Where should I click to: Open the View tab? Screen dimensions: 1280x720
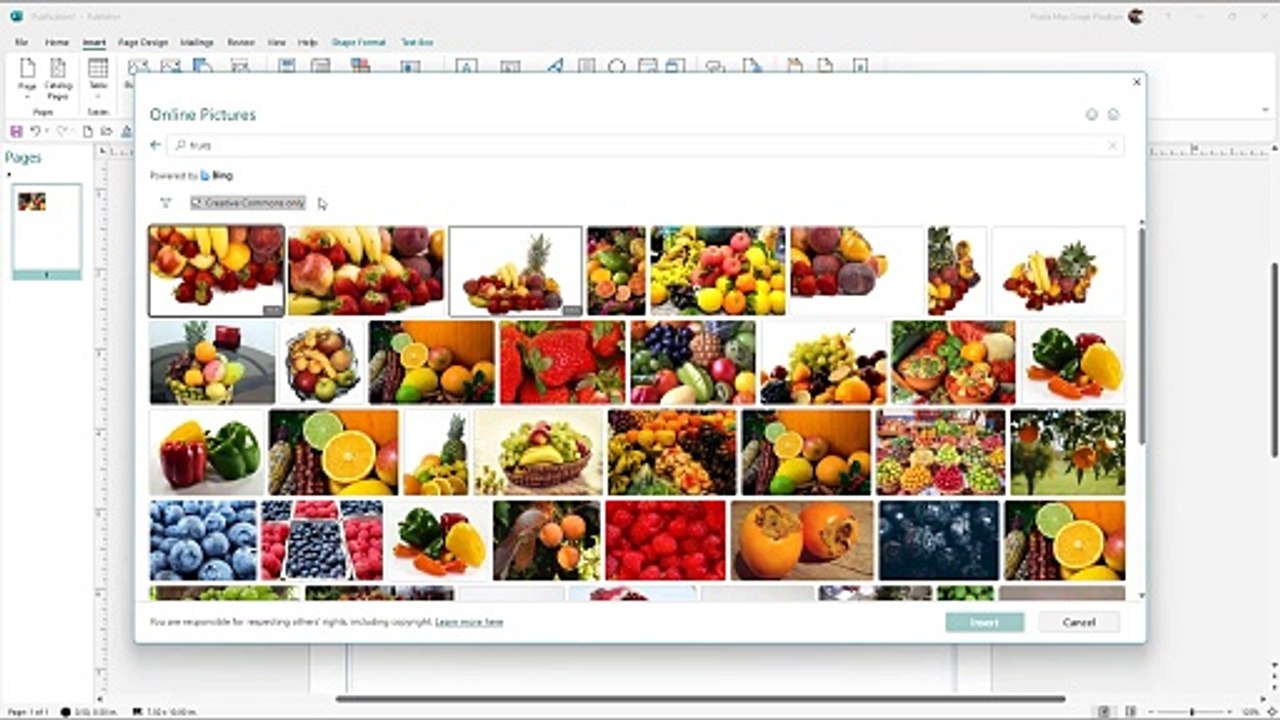[277, 43]
